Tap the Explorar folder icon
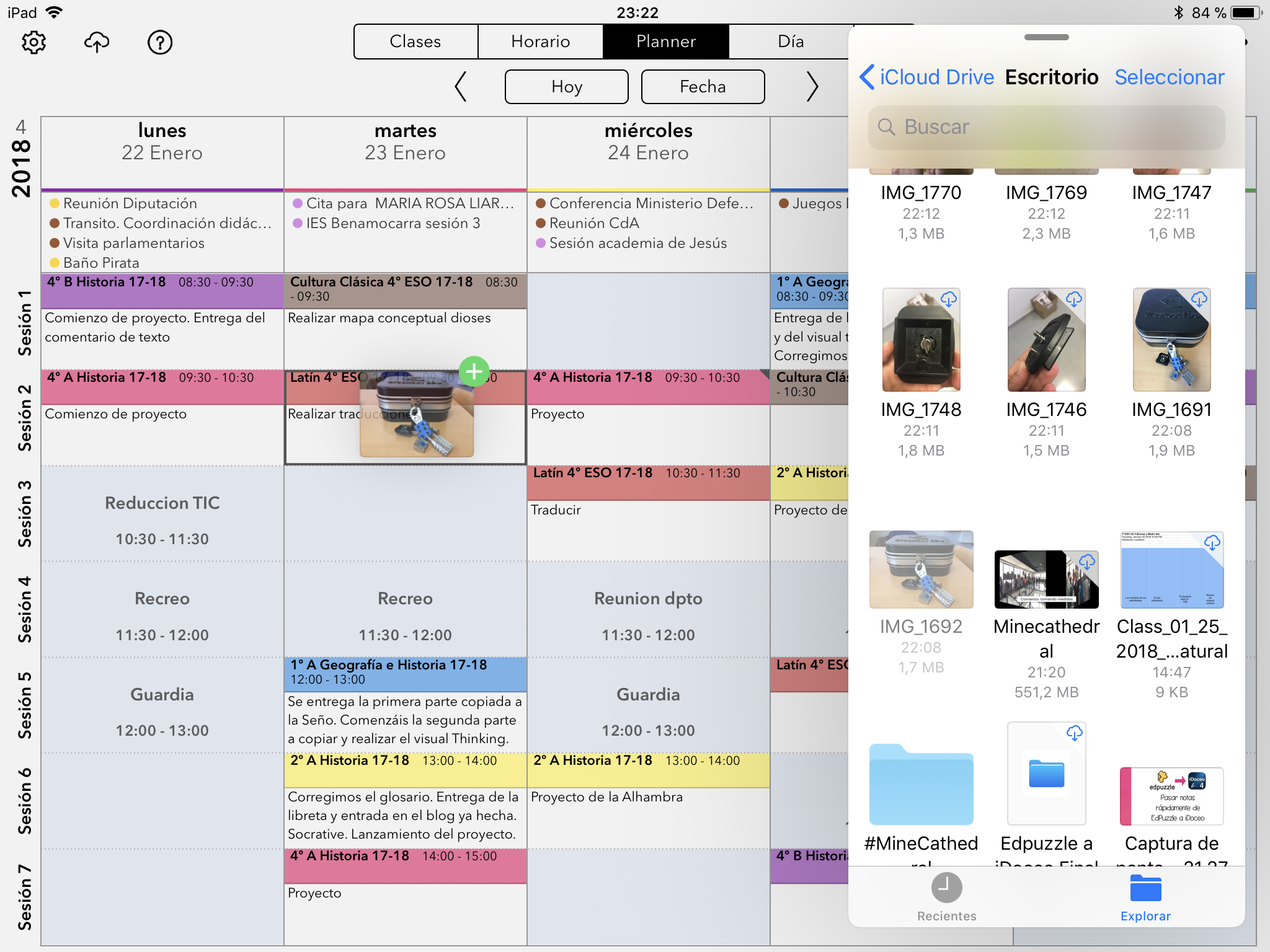1270x952 pixels. [x=1145, y=888]
